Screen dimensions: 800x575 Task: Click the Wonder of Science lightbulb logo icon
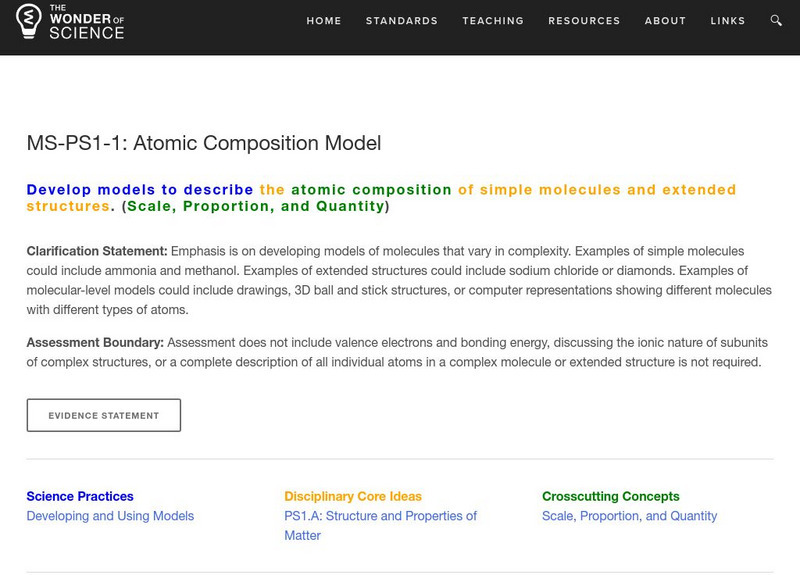tap(30, 21)
